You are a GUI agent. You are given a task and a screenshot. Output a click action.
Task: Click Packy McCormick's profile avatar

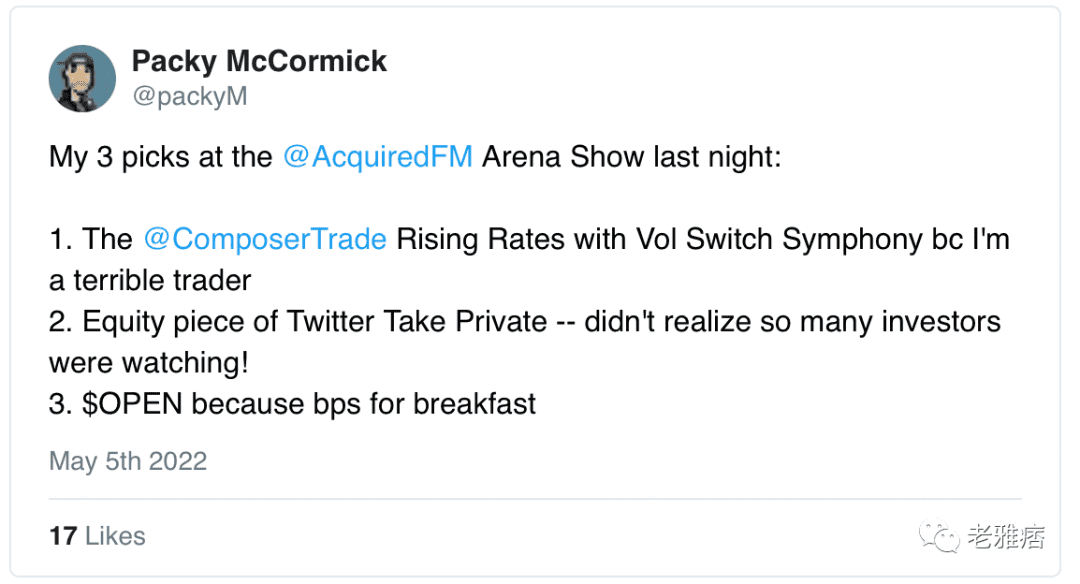83,78
